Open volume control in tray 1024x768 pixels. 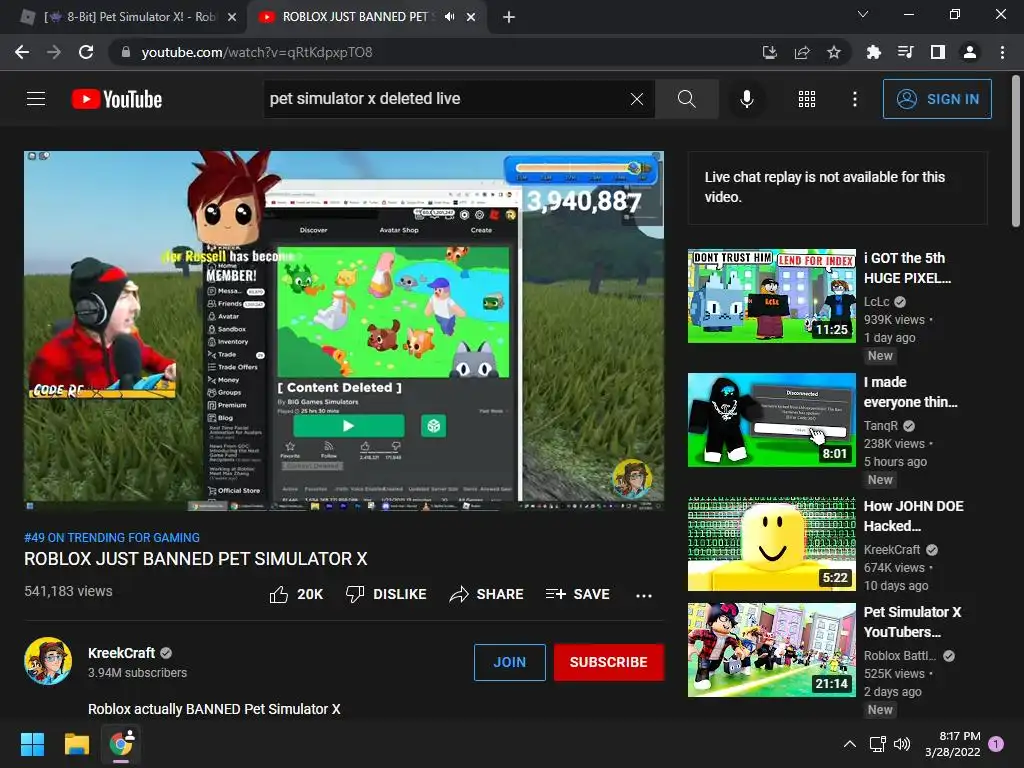902,744
